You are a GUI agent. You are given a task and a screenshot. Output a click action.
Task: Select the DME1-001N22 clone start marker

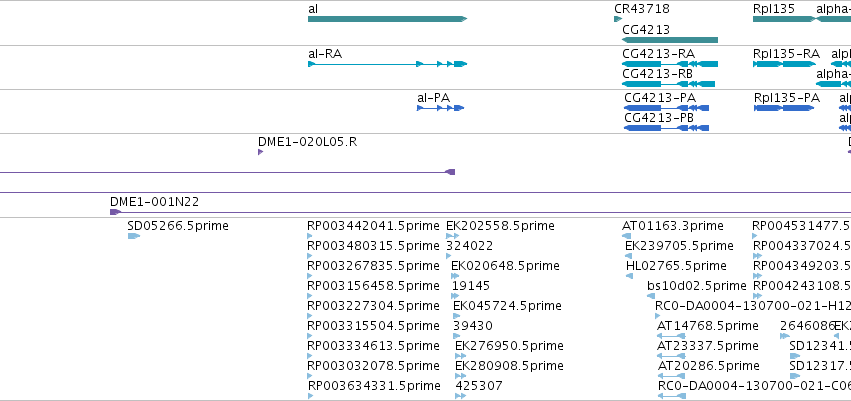coord(115,212)
